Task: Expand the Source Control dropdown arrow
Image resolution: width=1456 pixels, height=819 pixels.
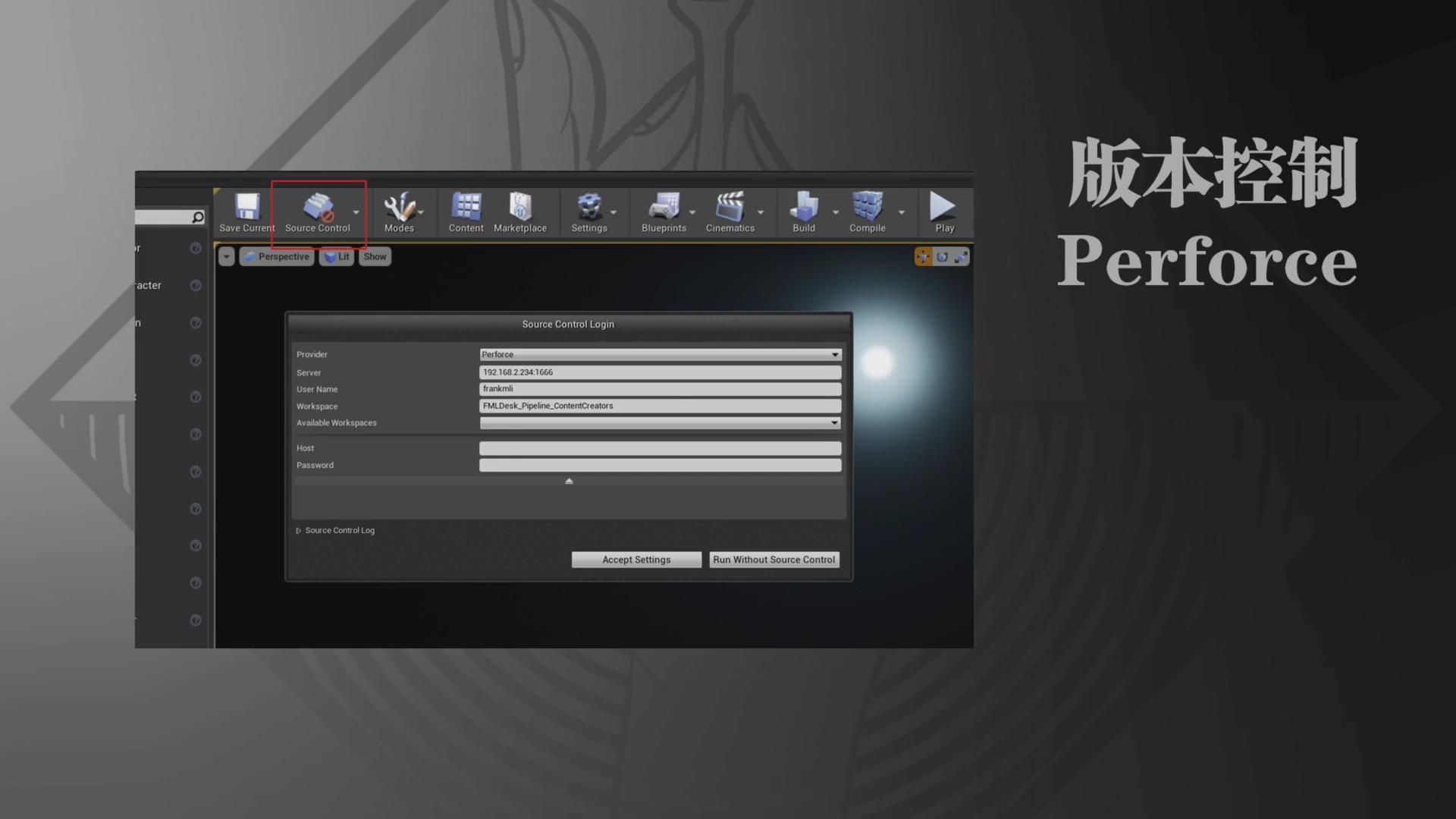Action: tap(356, 212)
